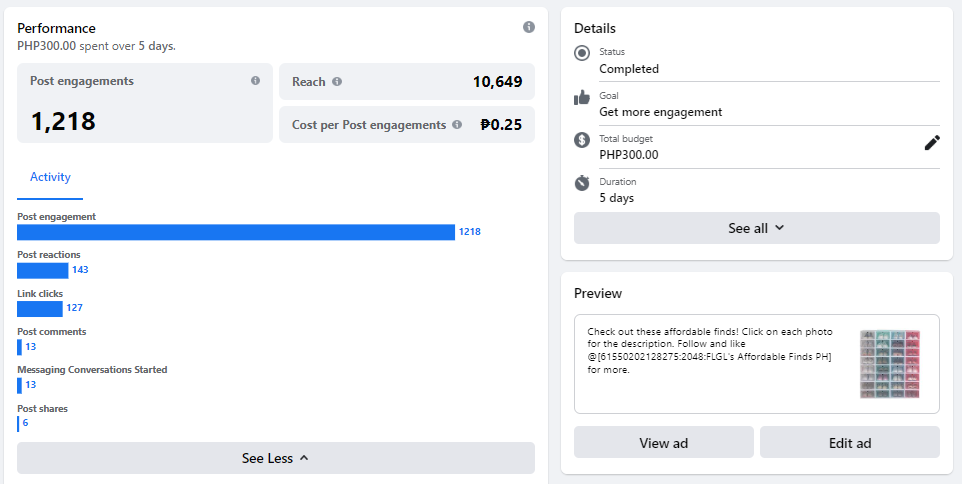Click the stopwatch Duration icon
Viewport: 962px width, 484px height.
tap(582, 183)
